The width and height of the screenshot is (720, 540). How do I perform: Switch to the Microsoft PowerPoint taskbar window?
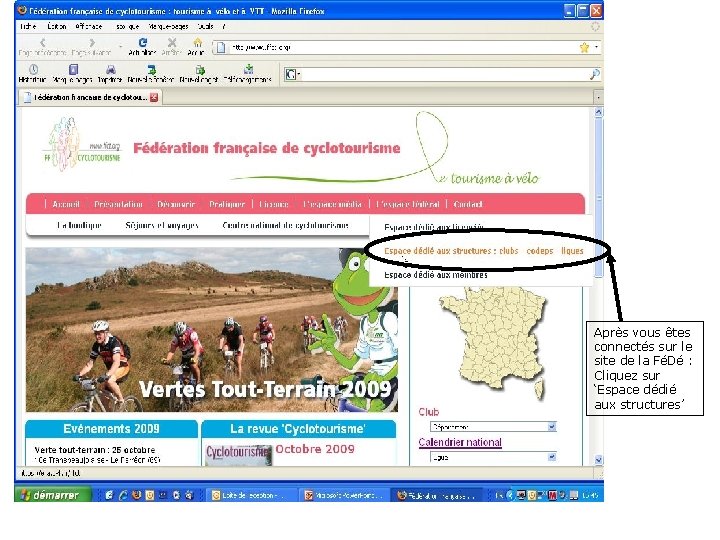345,495
